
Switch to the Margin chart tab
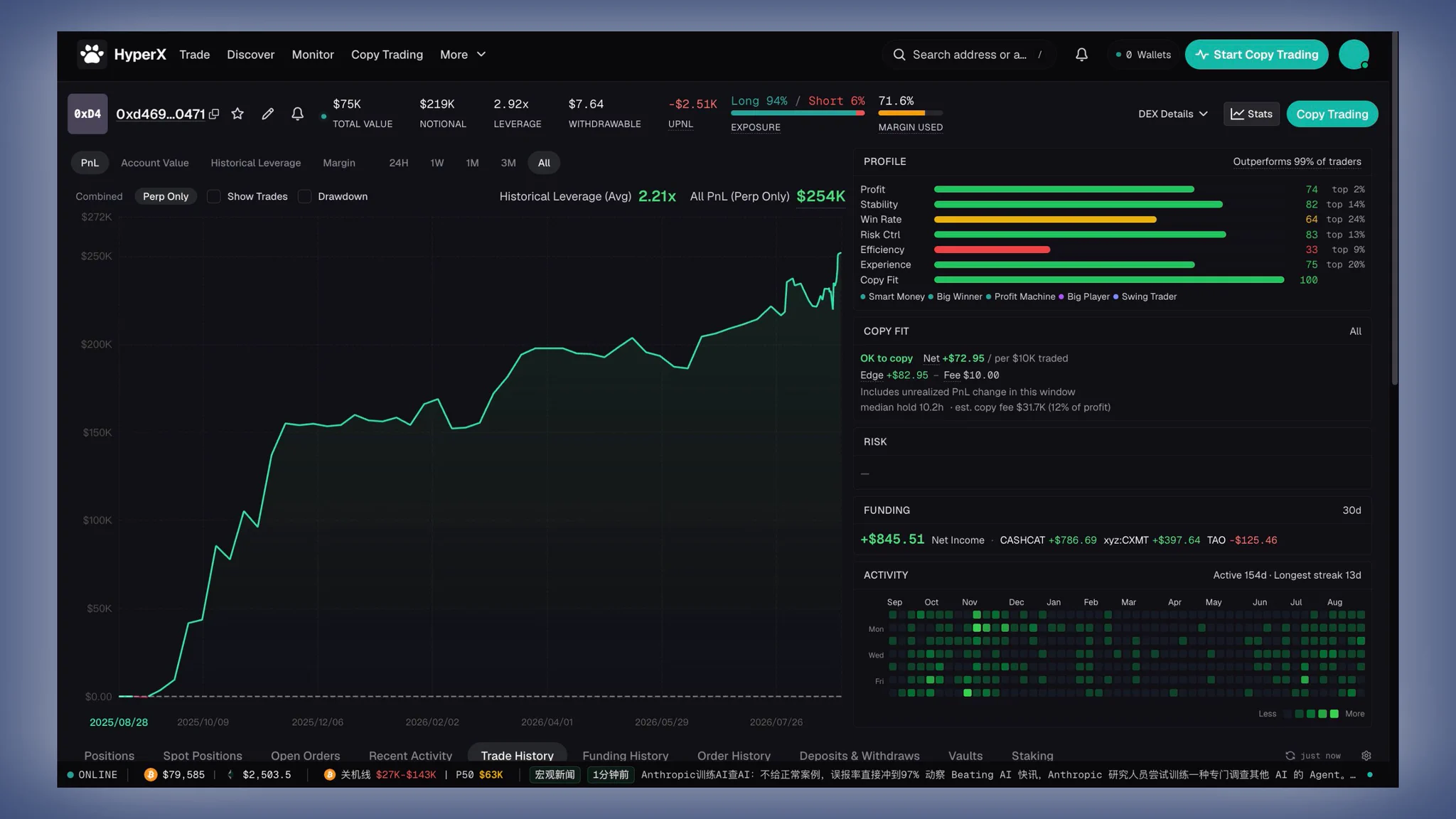point(338,163)
